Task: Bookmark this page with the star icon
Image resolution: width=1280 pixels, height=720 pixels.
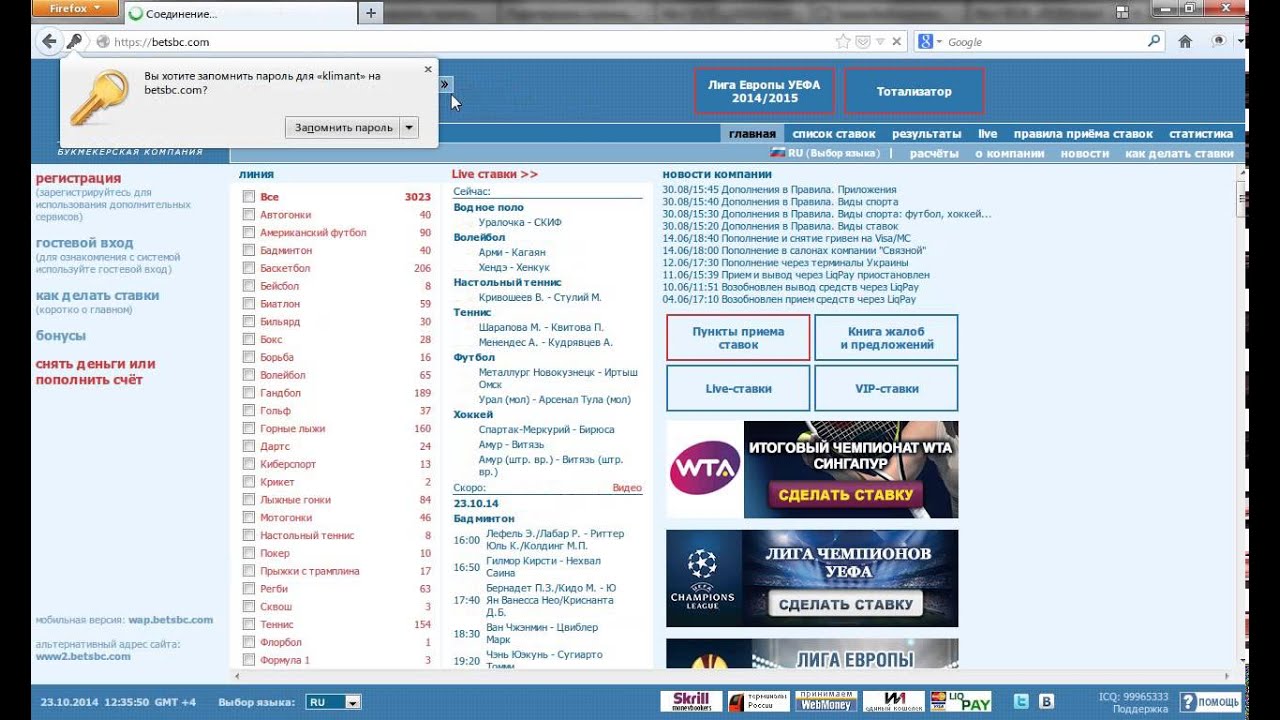Action: (x=843, y=42)
